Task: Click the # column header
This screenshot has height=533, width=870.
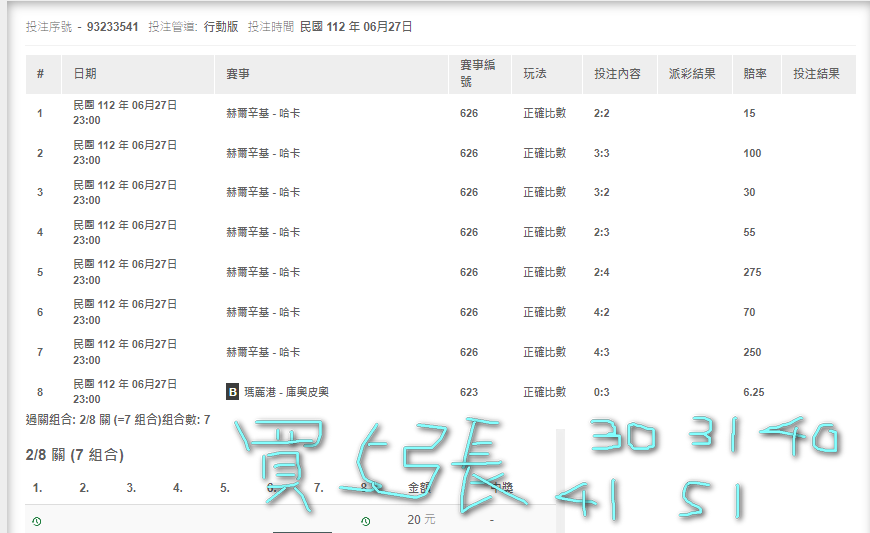Action: click(41, 74)
